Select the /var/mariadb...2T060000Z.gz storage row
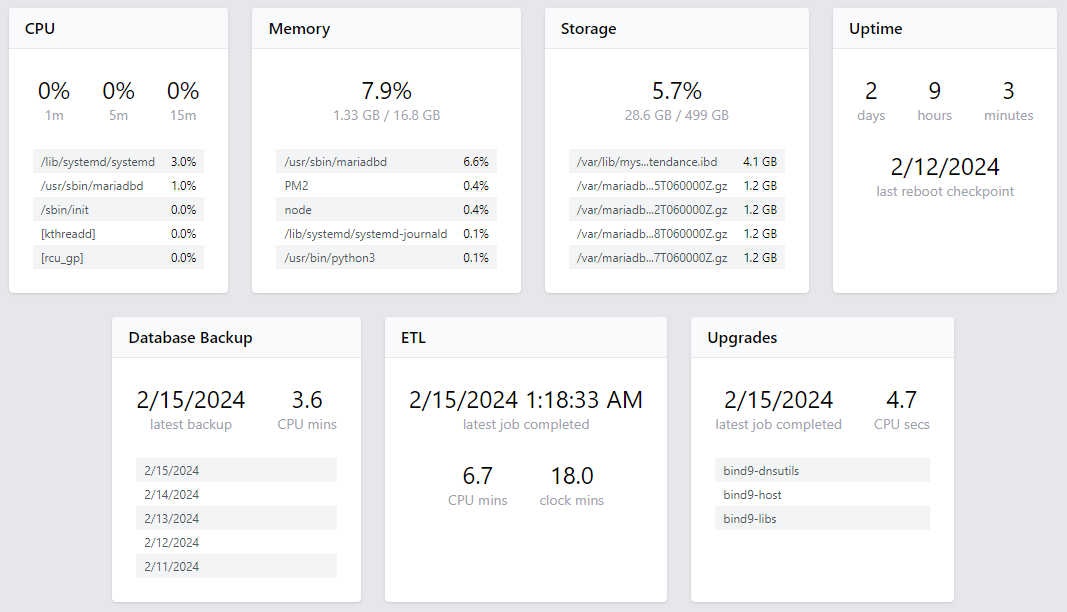This screenshot has height=612, width=1067. click(x=676, y=210)
